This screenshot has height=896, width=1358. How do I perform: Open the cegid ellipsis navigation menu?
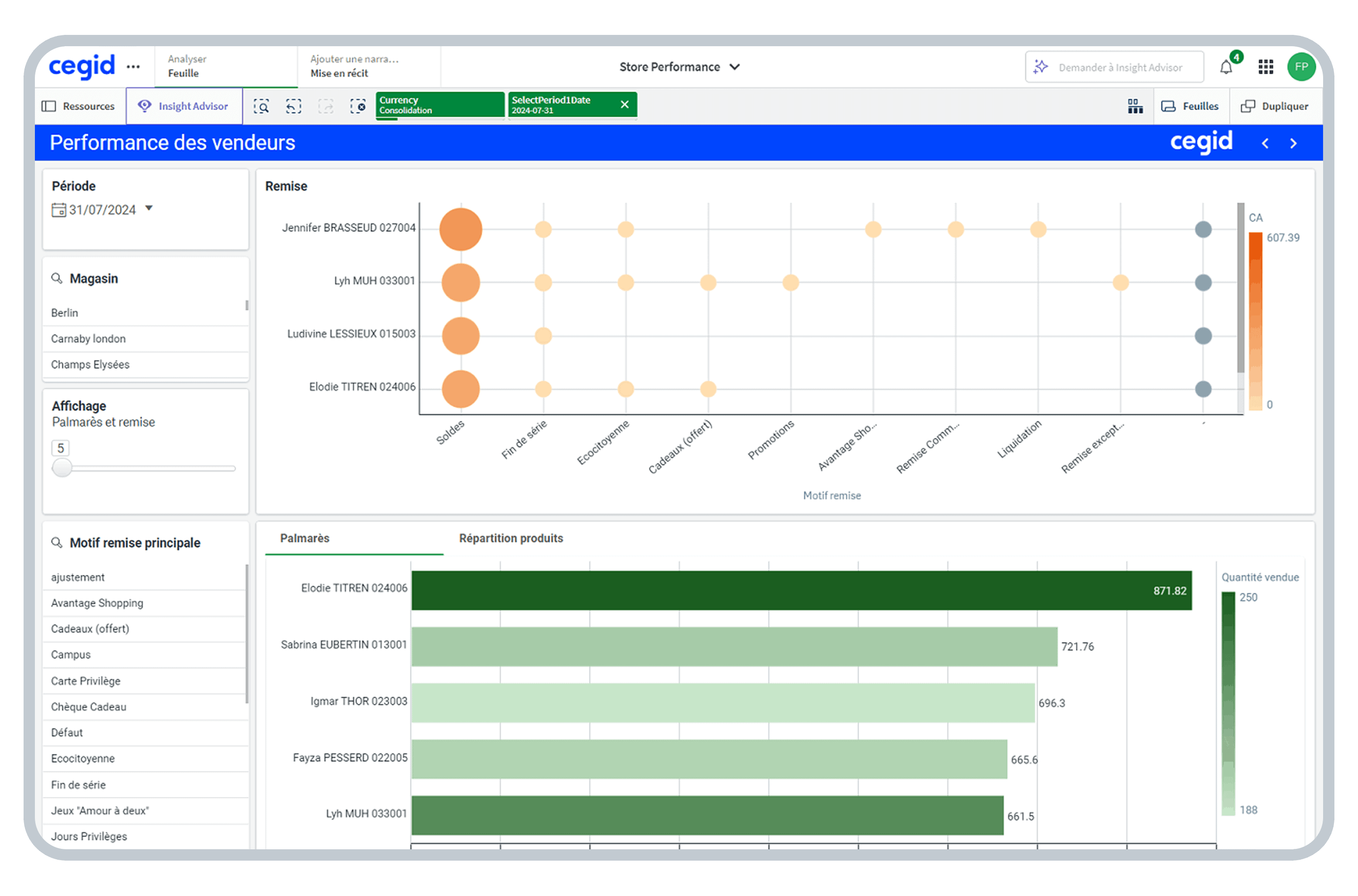tap(133, 67)
